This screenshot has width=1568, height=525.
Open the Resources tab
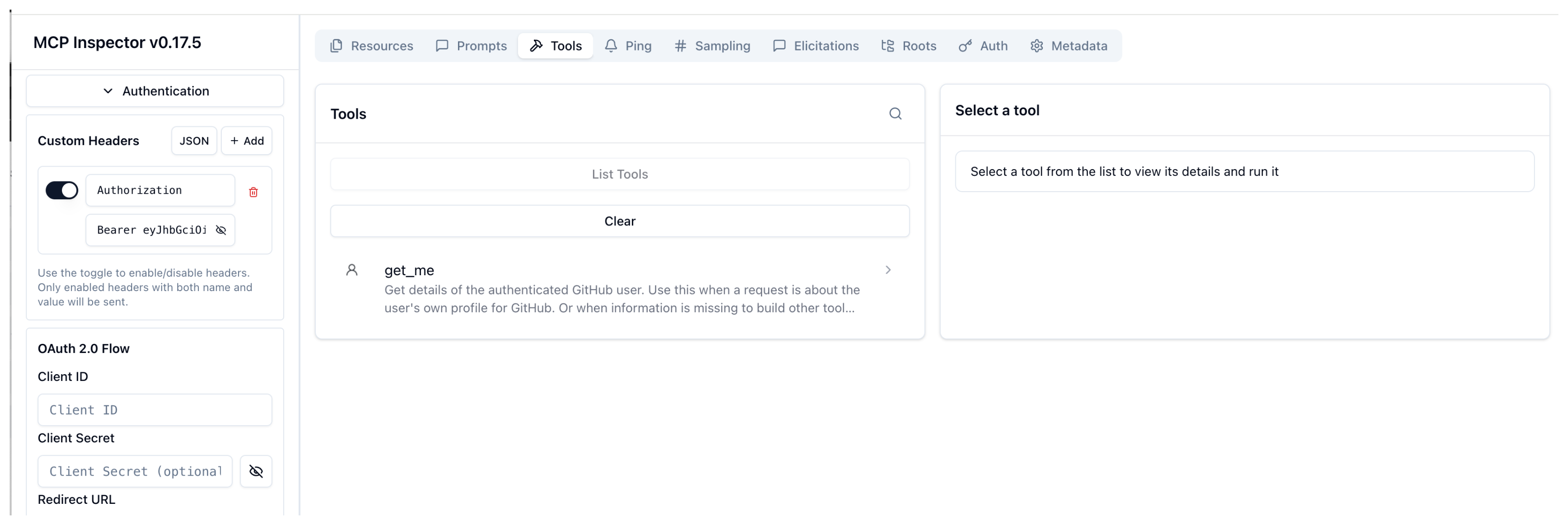click(x=371, y=46)
